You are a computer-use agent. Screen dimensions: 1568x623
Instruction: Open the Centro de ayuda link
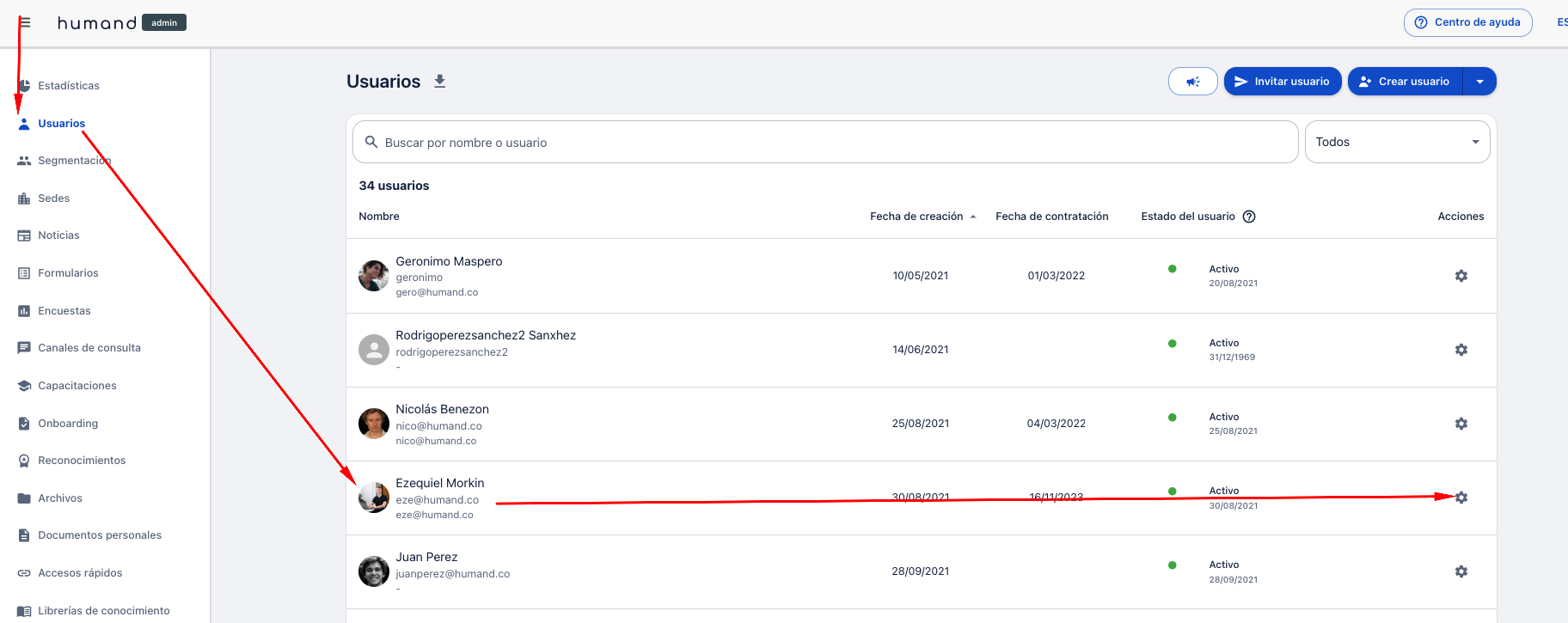point(1468,22)
